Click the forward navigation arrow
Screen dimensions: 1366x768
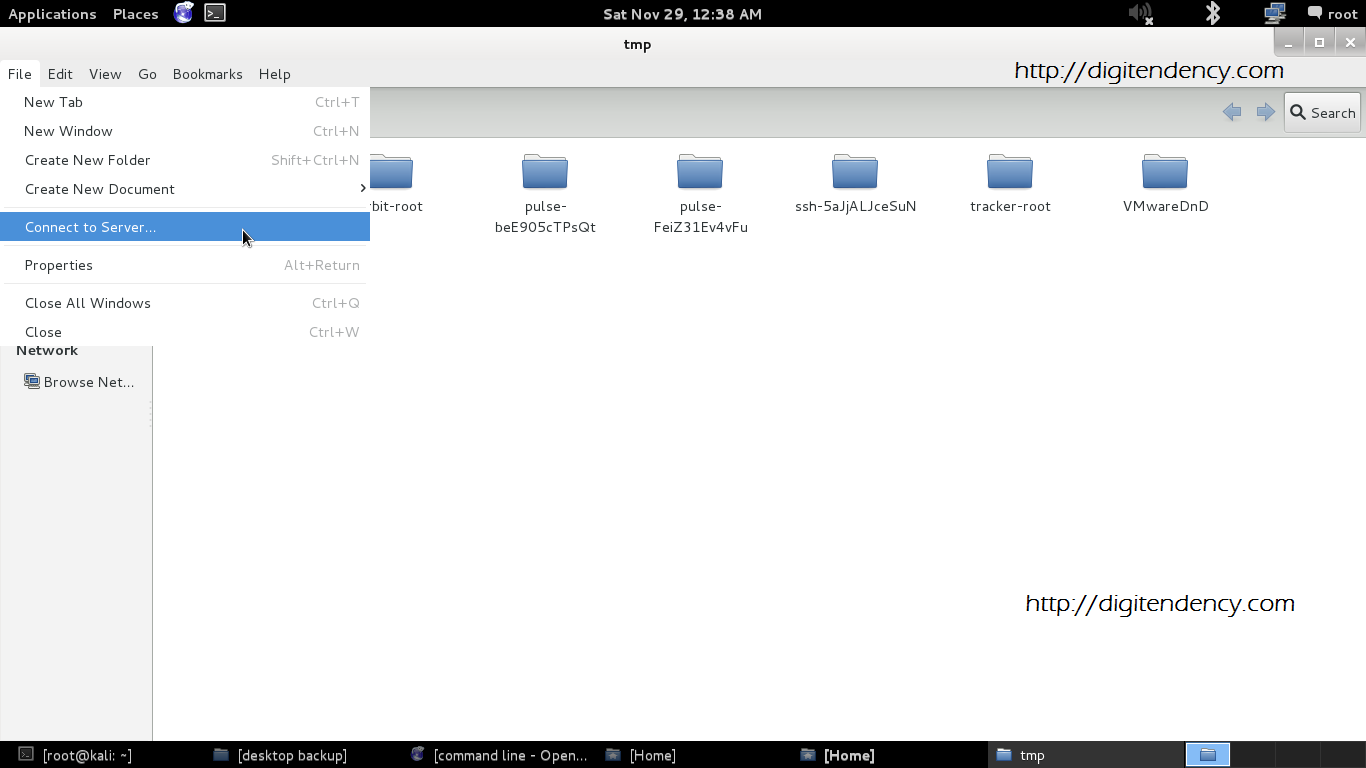(1266, 112)
